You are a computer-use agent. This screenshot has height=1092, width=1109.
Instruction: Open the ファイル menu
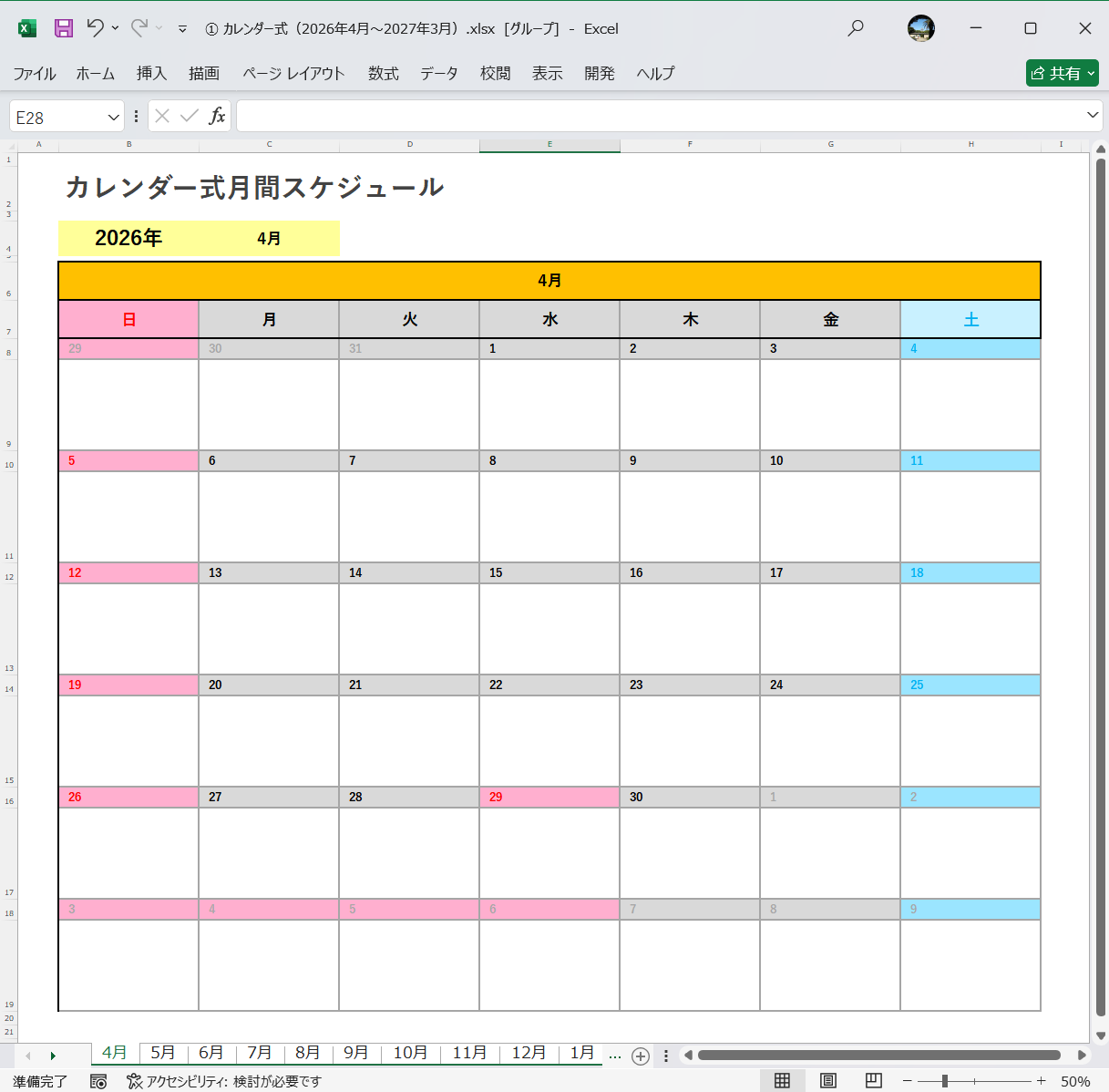click(34, 73)
